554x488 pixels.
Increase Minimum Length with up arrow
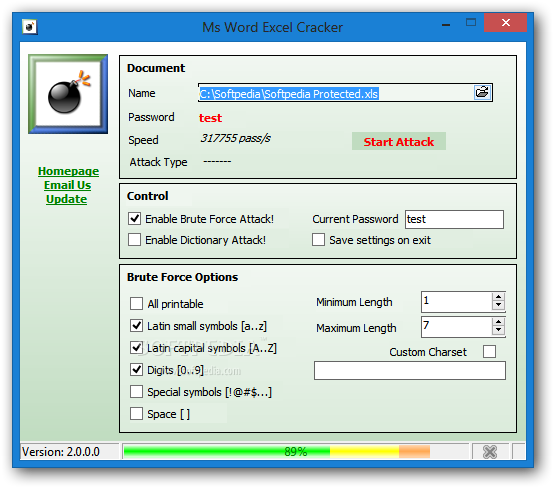[x=499, y=297]
